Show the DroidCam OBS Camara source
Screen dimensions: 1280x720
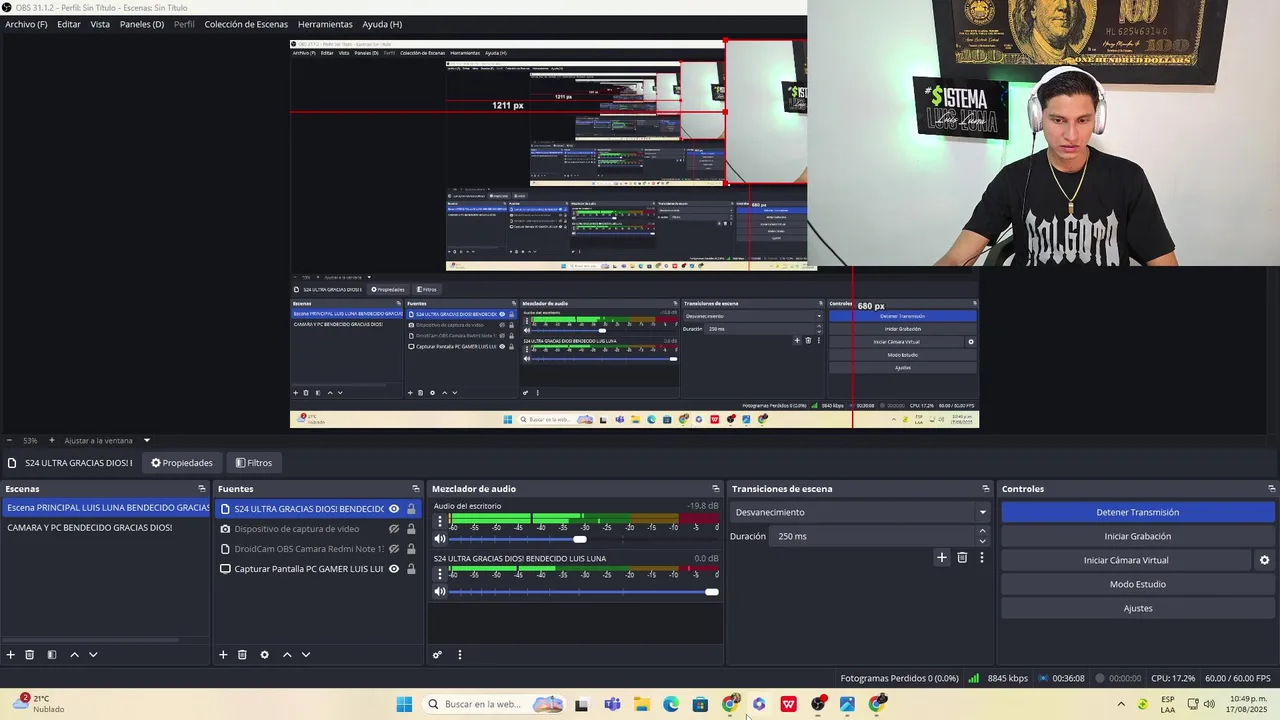[x=394, y=549]
